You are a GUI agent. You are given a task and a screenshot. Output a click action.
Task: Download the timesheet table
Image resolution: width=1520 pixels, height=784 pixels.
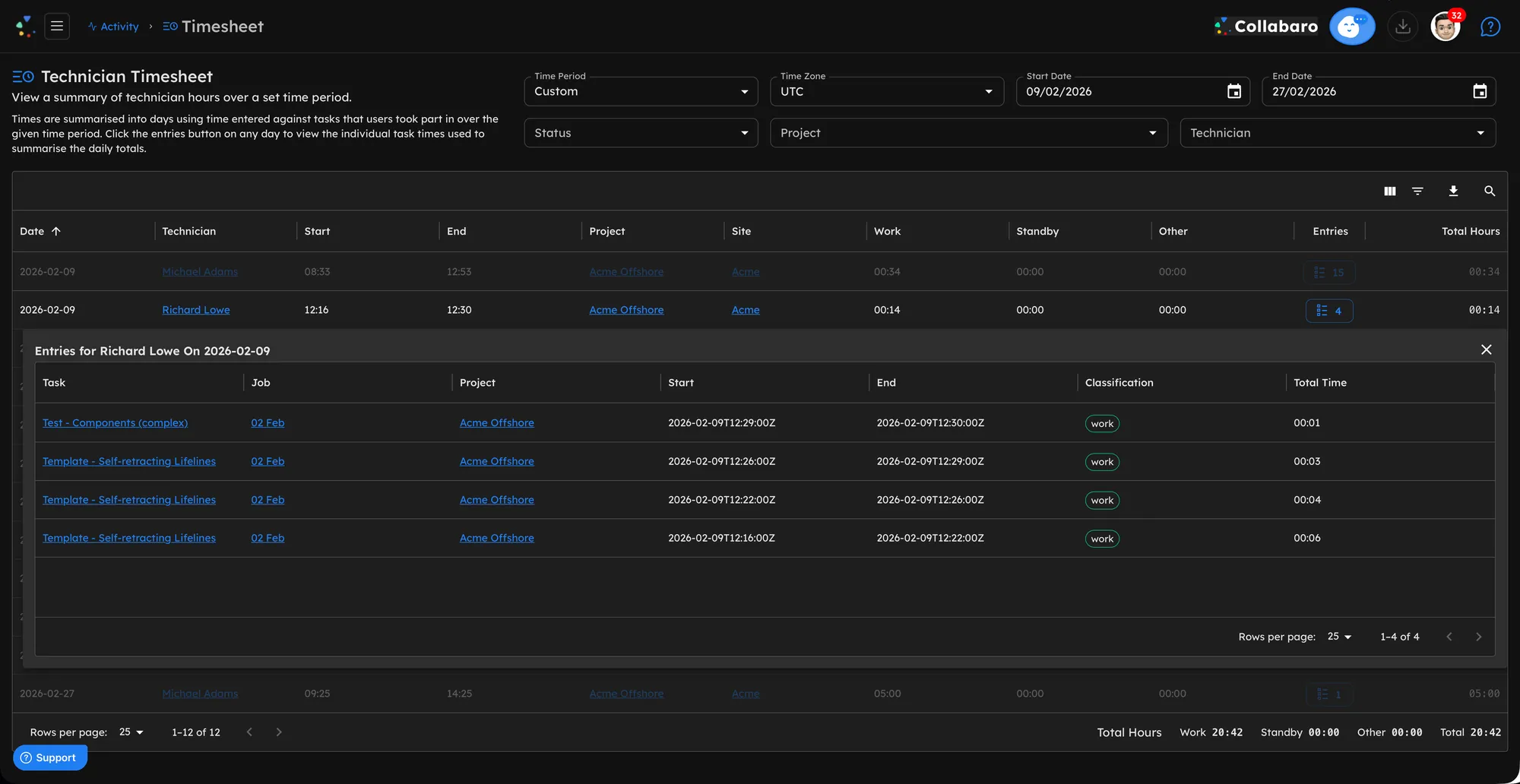pos(1453,191)
